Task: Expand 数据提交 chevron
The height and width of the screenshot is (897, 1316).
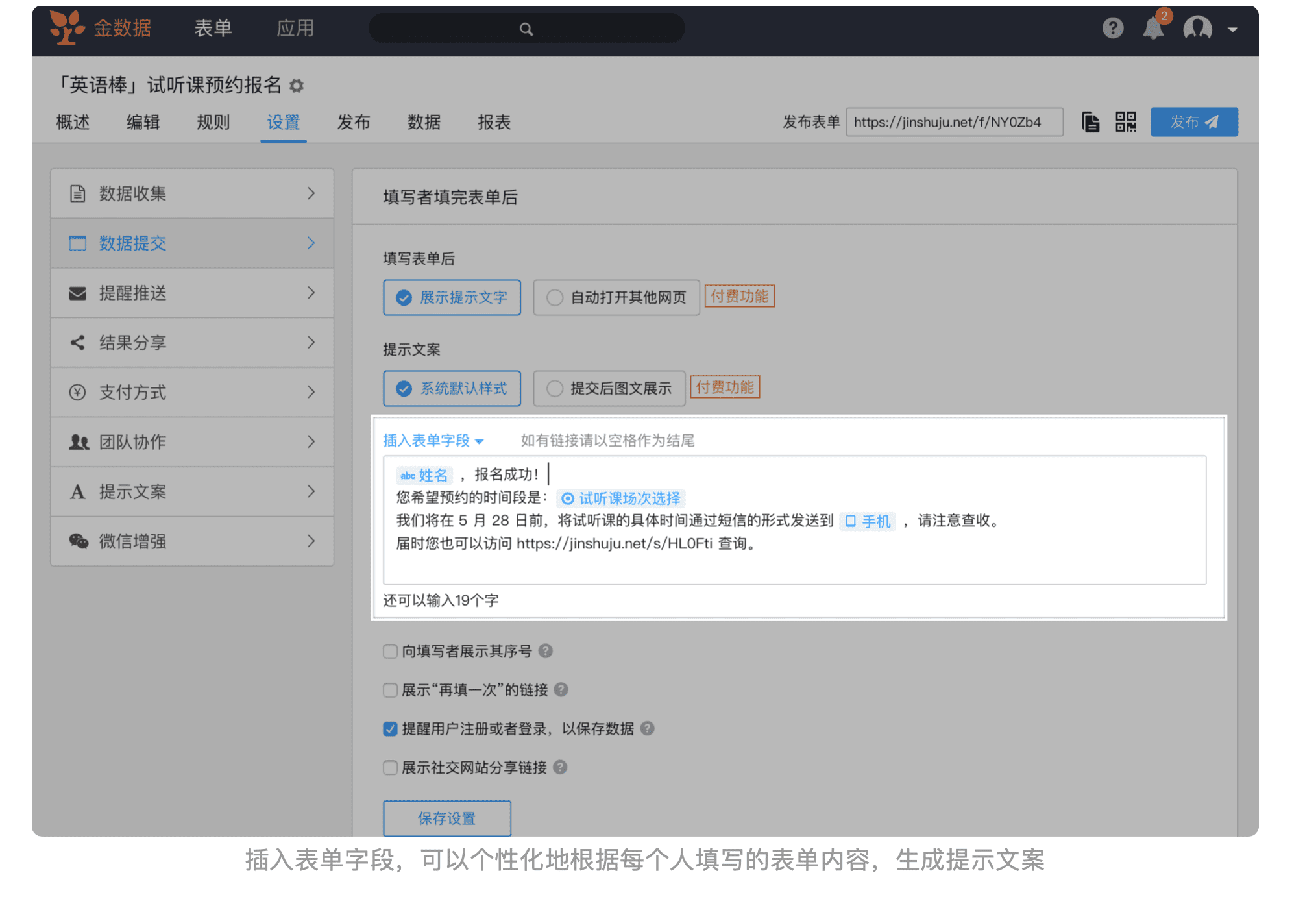Action: pyautogui.click(x=311, y=243)
